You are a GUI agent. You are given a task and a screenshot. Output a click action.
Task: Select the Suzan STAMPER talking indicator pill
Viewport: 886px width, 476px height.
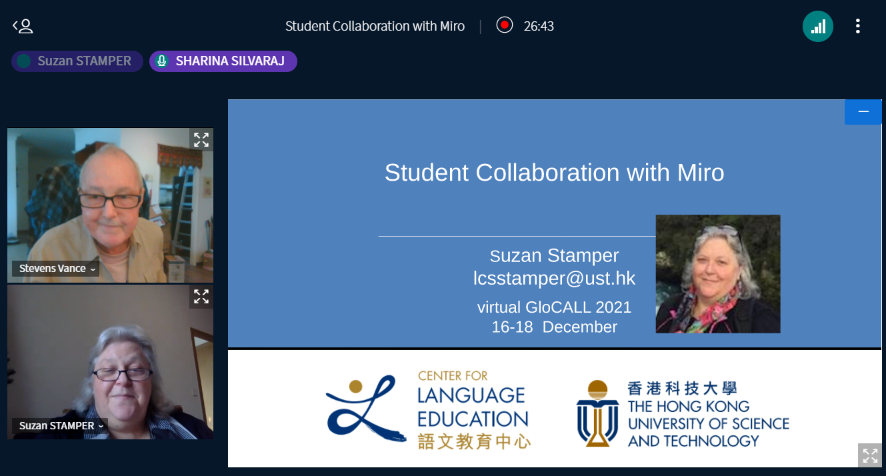pyautogui.click(x=77, y=61)
